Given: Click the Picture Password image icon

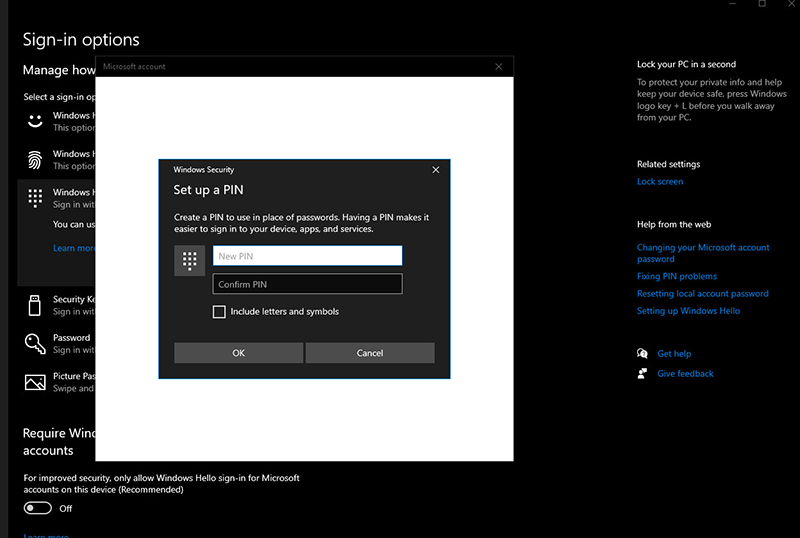Looking at the screenshot, I should [x=35, y=382].
